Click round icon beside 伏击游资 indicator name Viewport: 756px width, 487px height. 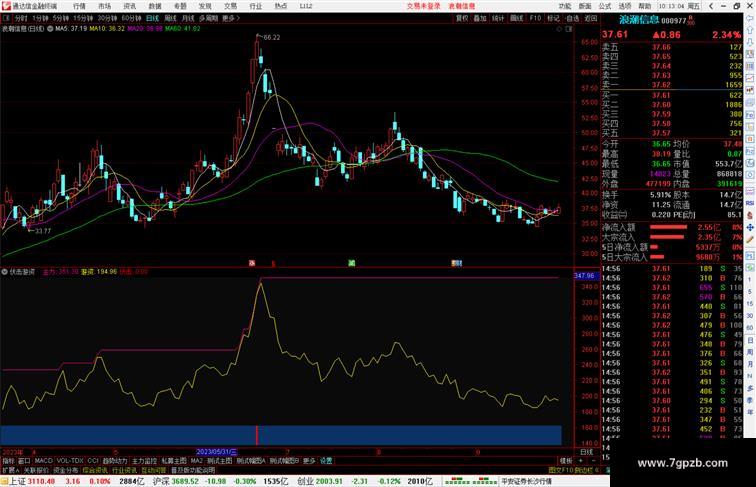point(4,271)
